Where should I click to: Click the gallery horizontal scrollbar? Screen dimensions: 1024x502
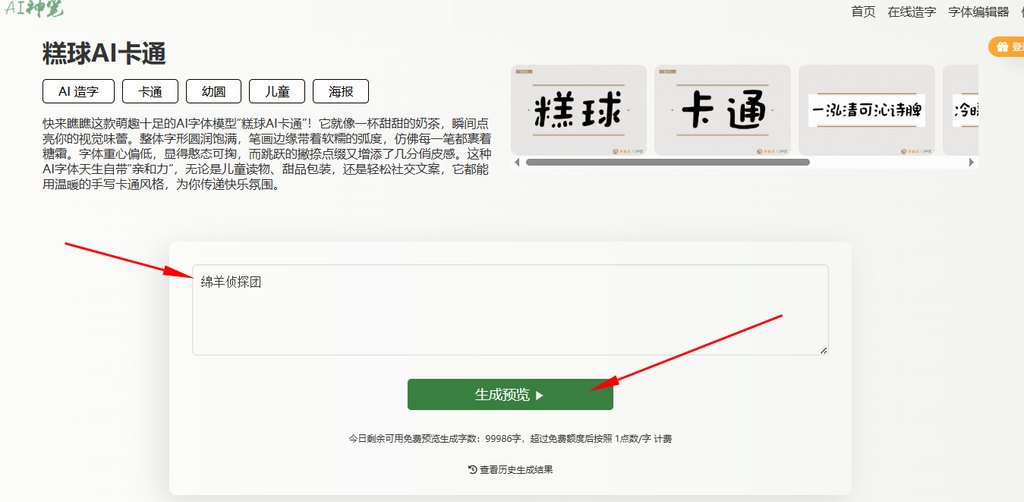pos(668,162)
